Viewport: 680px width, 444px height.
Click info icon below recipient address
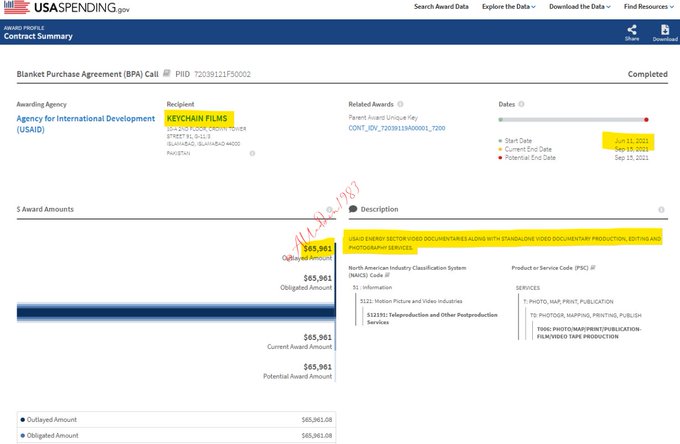[x=252, y=153]
